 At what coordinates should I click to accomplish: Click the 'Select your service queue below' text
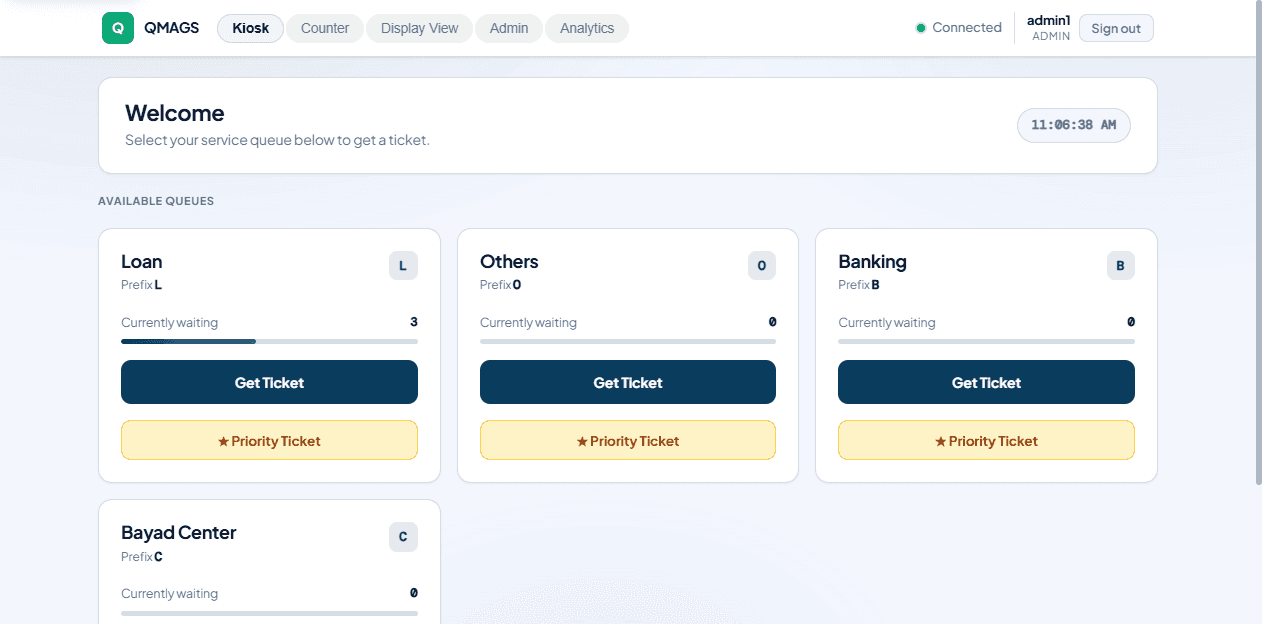pyautogui.click(x=277, y=140)
